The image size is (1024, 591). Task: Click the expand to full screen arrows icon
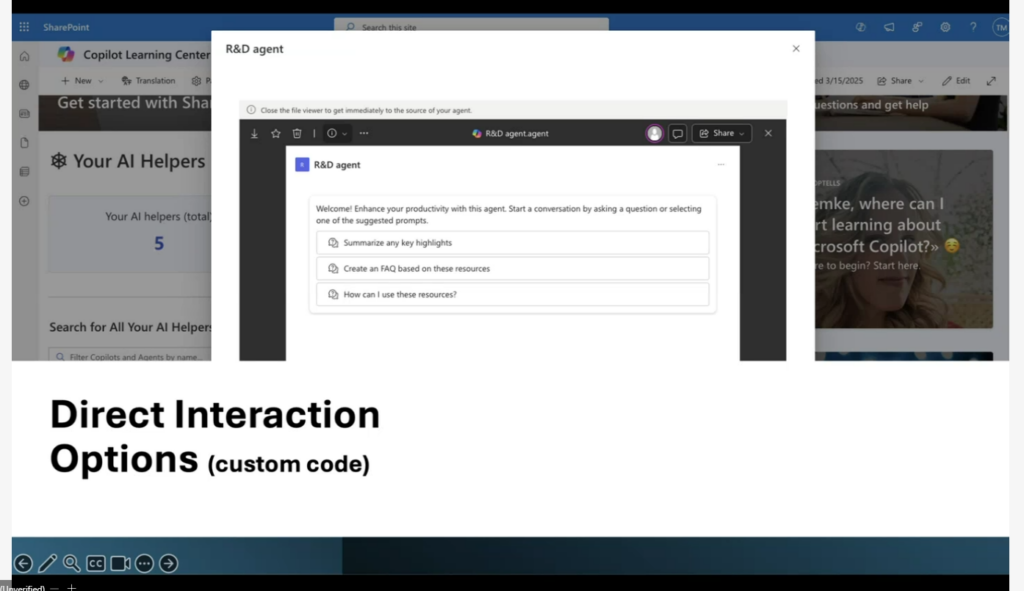coord(991,80)
